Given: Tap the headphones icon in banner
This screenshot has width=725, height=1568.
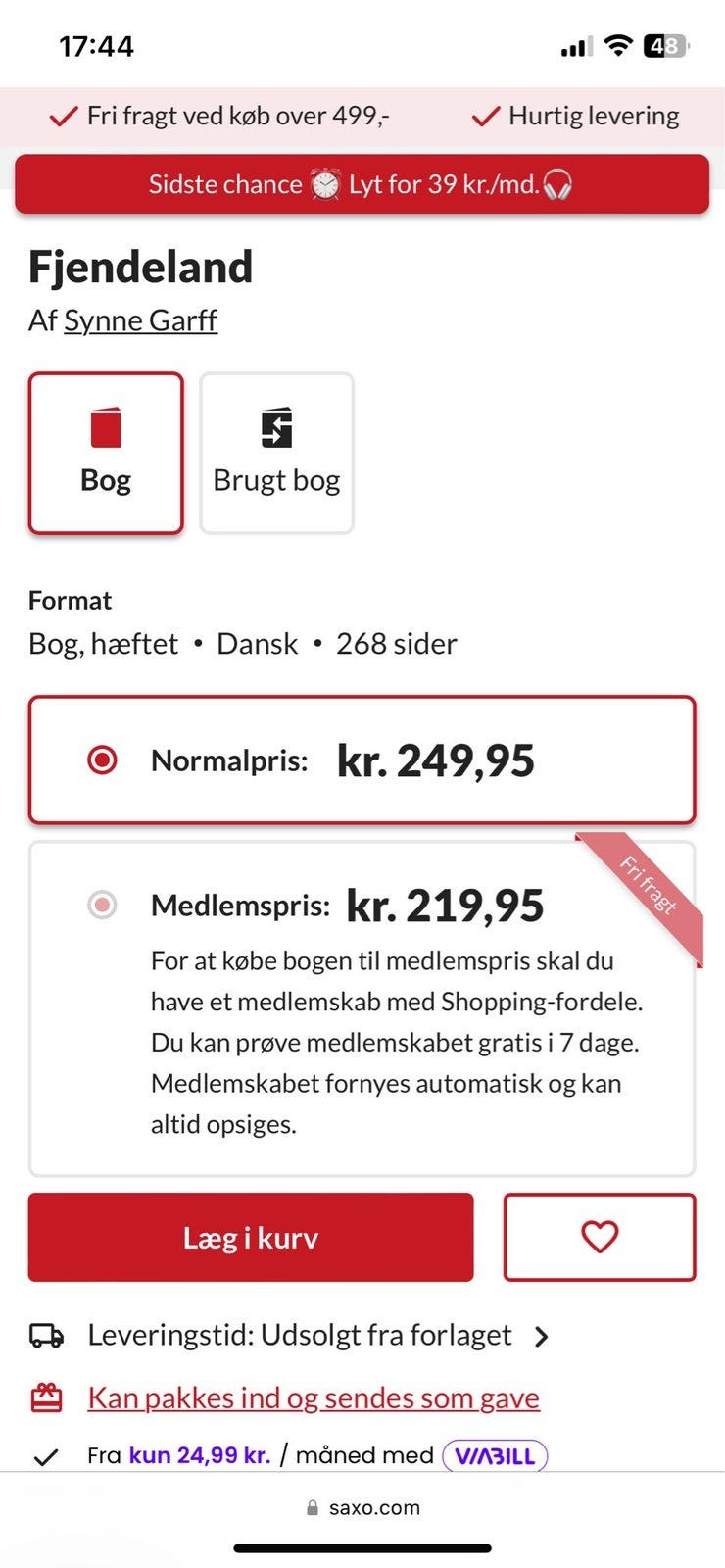Looking at the screenshot, I should tap(556, 184).
